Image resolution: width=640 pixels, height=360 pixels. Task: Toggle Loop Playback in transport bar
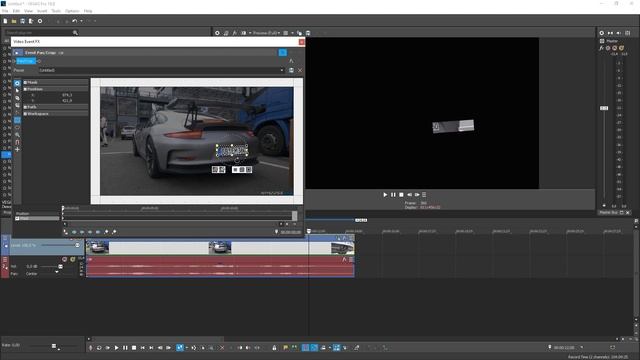point(99,348)
